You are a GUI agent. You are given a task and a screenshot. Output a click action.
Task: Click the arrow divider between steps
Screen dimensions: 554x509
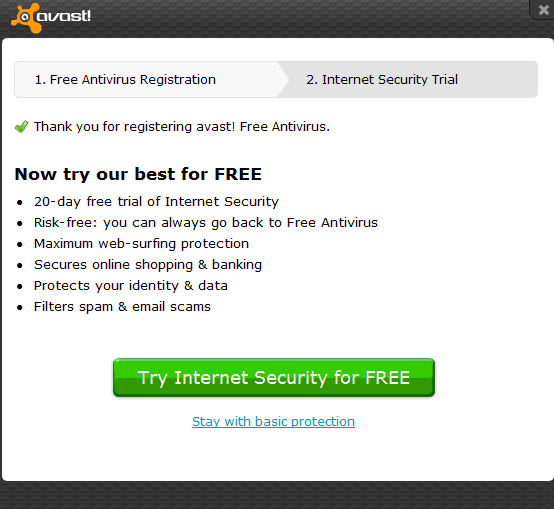pos(283,79)
